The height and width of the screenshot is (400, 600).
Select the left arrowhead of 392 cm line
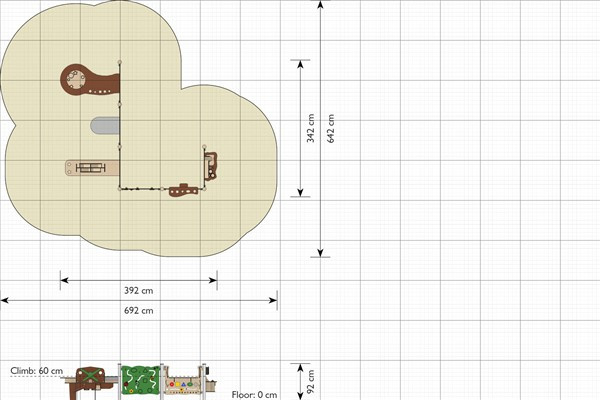pyautogui.click(x=64, y=280)
